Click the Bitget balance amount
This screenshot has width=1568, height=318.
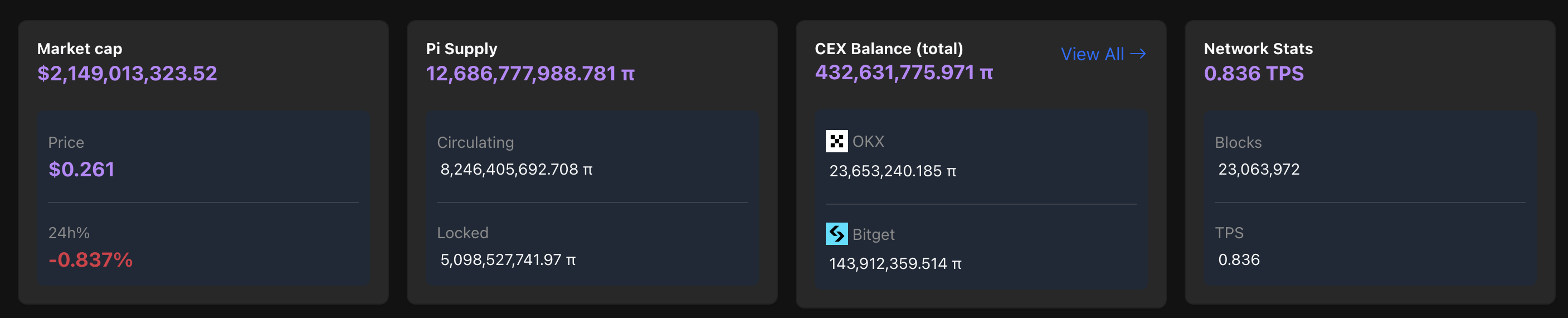pyautogui.click(x=895, y=264)
